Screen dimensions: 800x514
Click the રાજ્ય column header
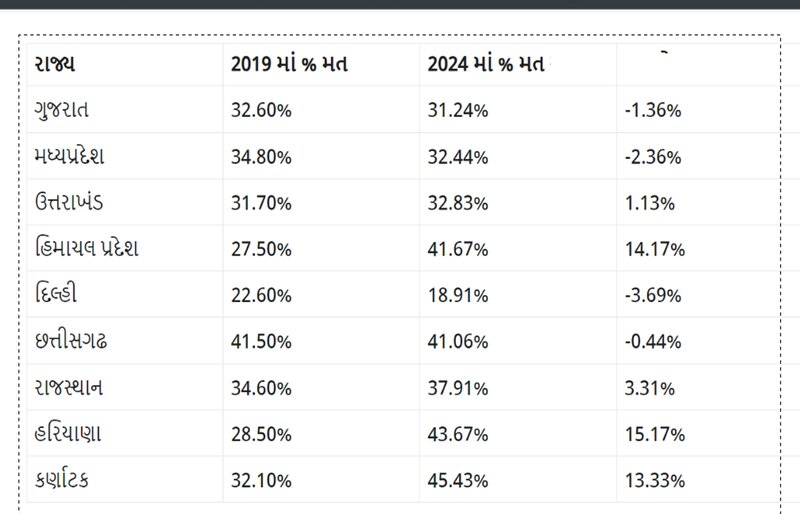(x=55, y=65)
